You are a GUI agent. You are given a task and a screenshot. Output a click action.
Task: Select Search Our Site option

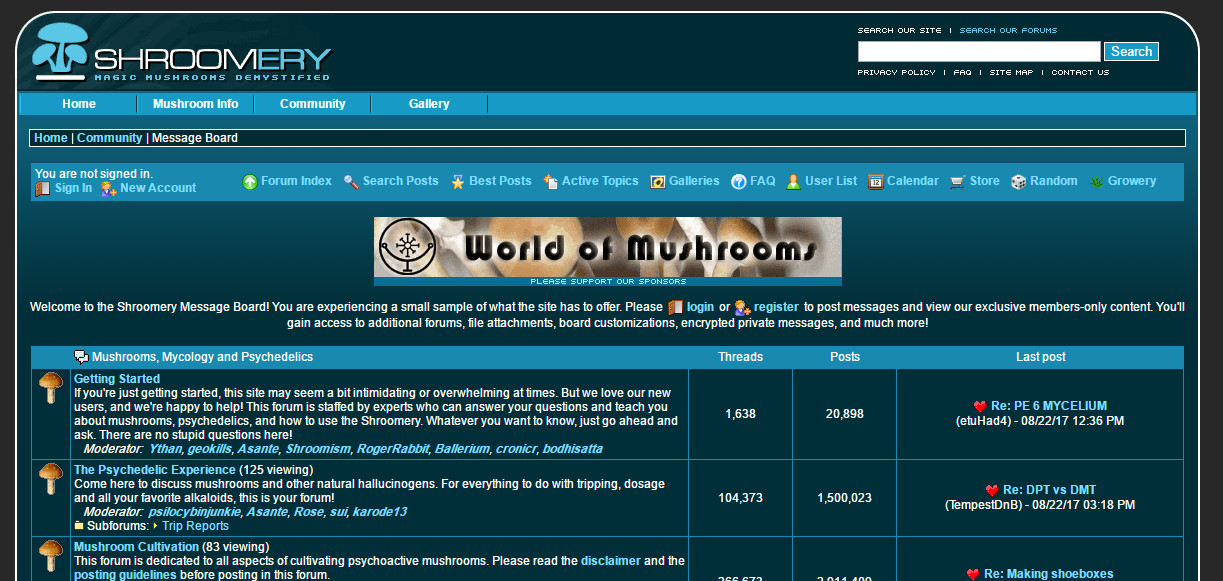pyautogui.click(x=900, y=31)
